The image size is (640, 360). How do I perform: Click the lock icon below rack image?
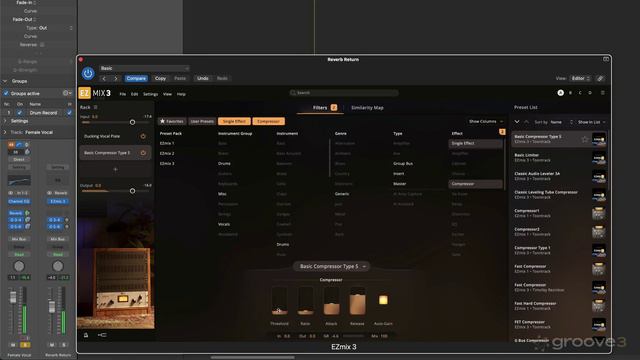click(86, 335)
